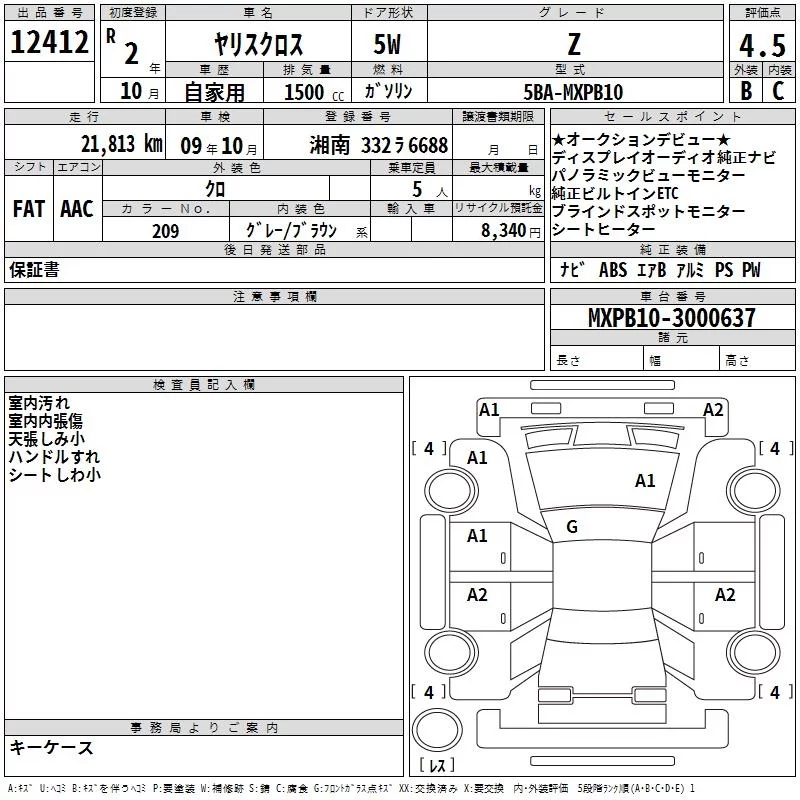Click the A1 mark at the top-left bumper corner
800x800 pixels.
coord(489,409)
